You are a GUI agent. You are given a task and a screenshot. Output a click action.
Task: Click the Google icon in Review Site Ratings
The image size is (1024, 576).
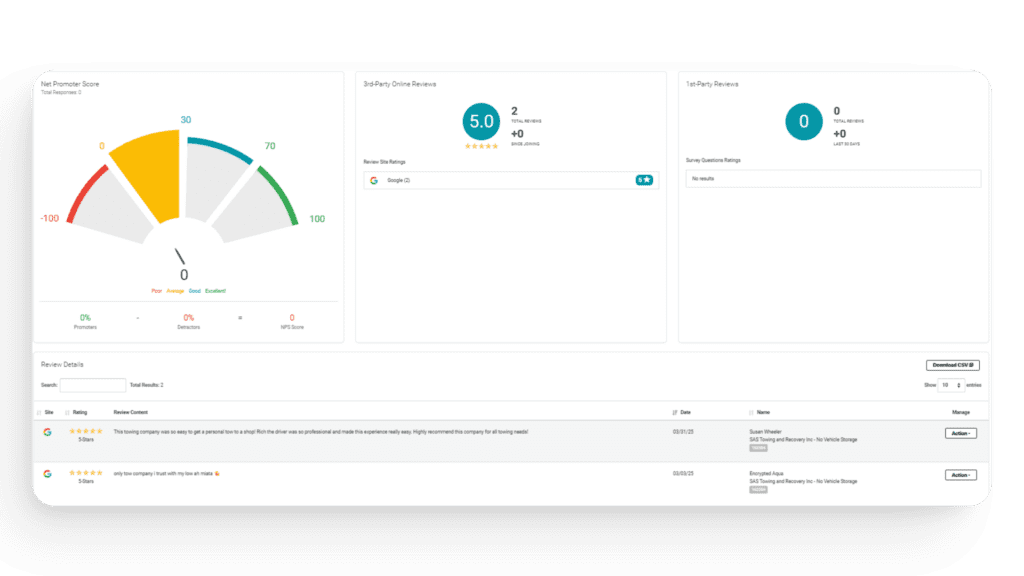373,180
